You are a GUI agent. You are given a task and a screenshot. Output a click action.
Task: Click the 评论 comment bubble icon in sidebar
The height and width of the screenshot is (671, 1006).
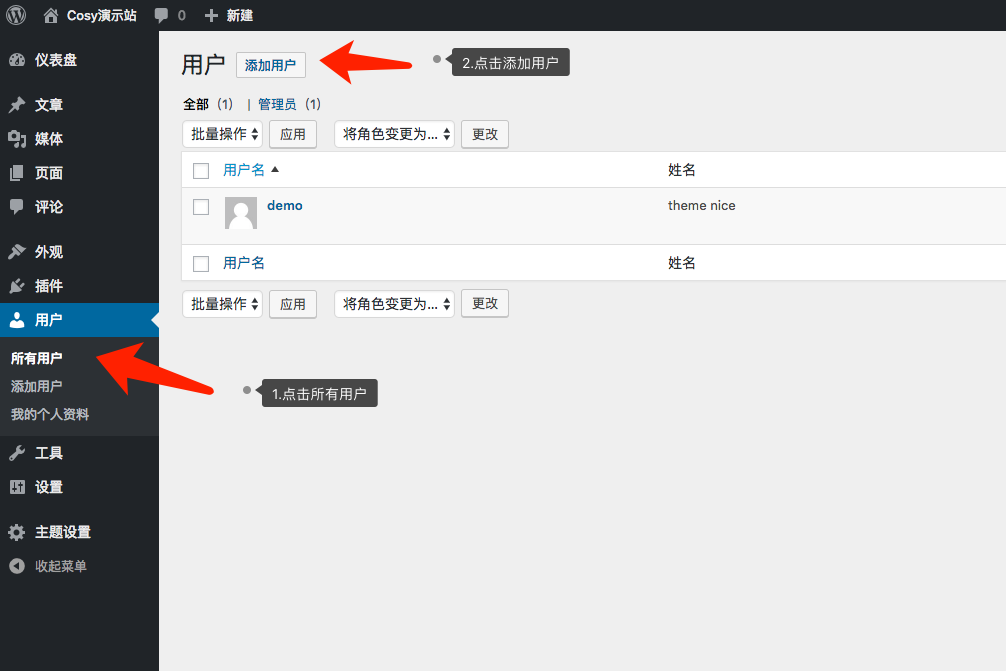coord(17,207)
